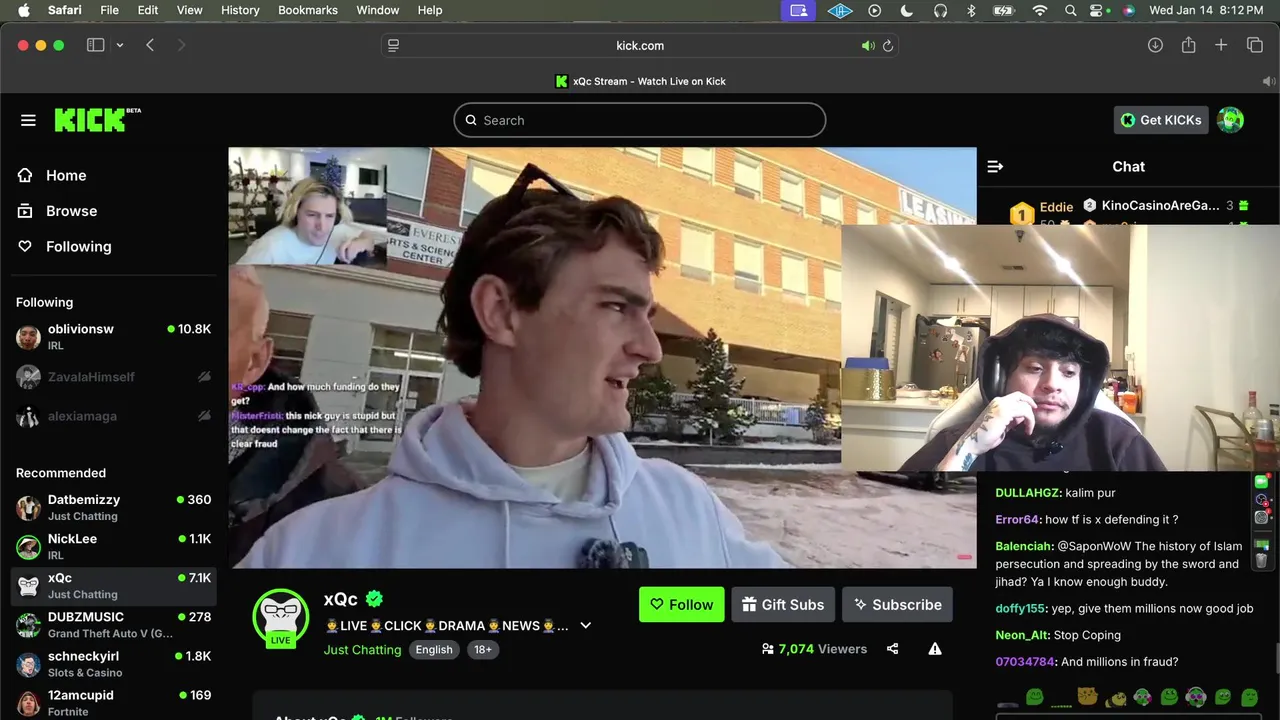Toggle the screen sharing menu bar icon

pos(798,10)
